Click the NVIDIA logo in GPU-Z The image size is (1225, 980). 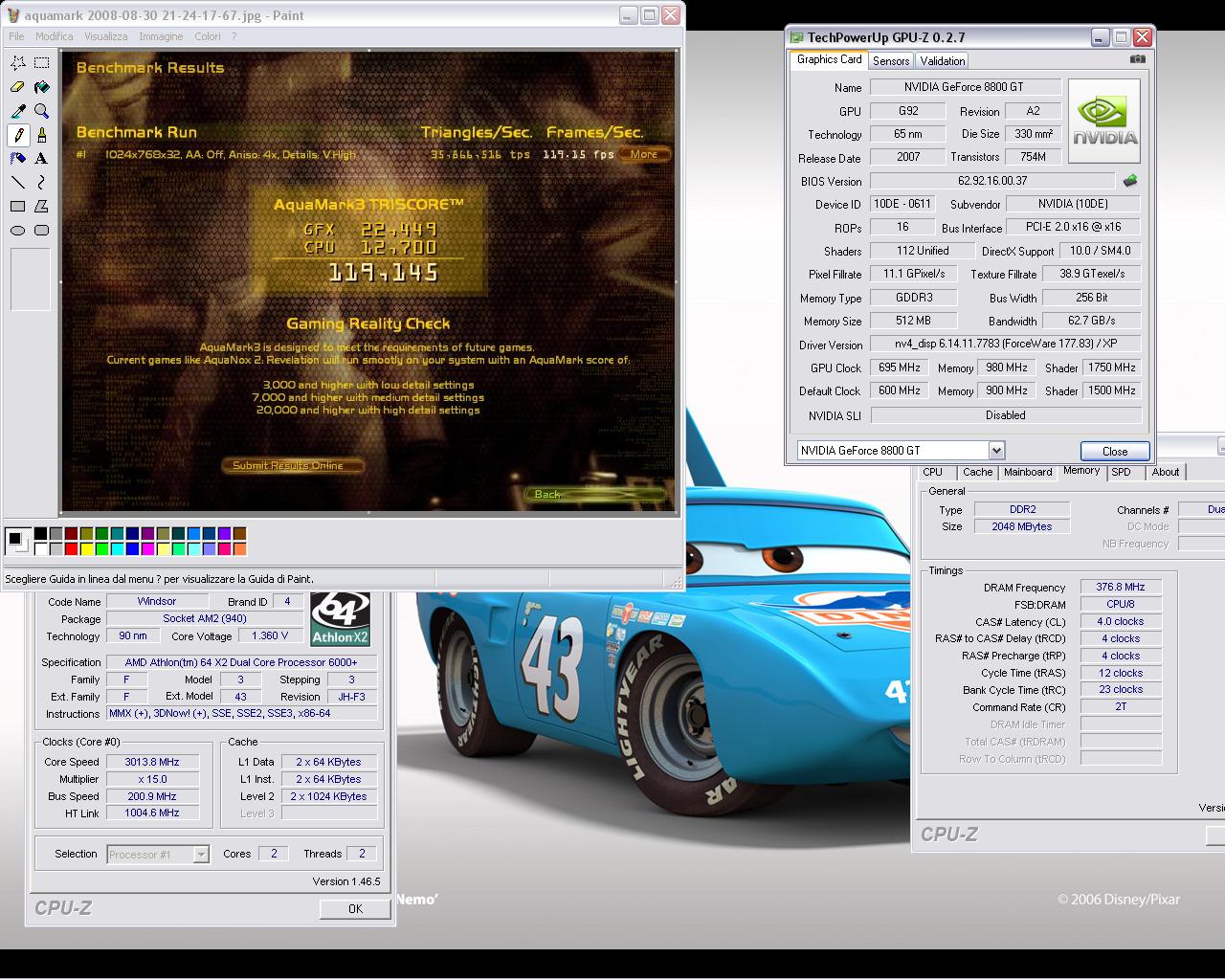1104,121
